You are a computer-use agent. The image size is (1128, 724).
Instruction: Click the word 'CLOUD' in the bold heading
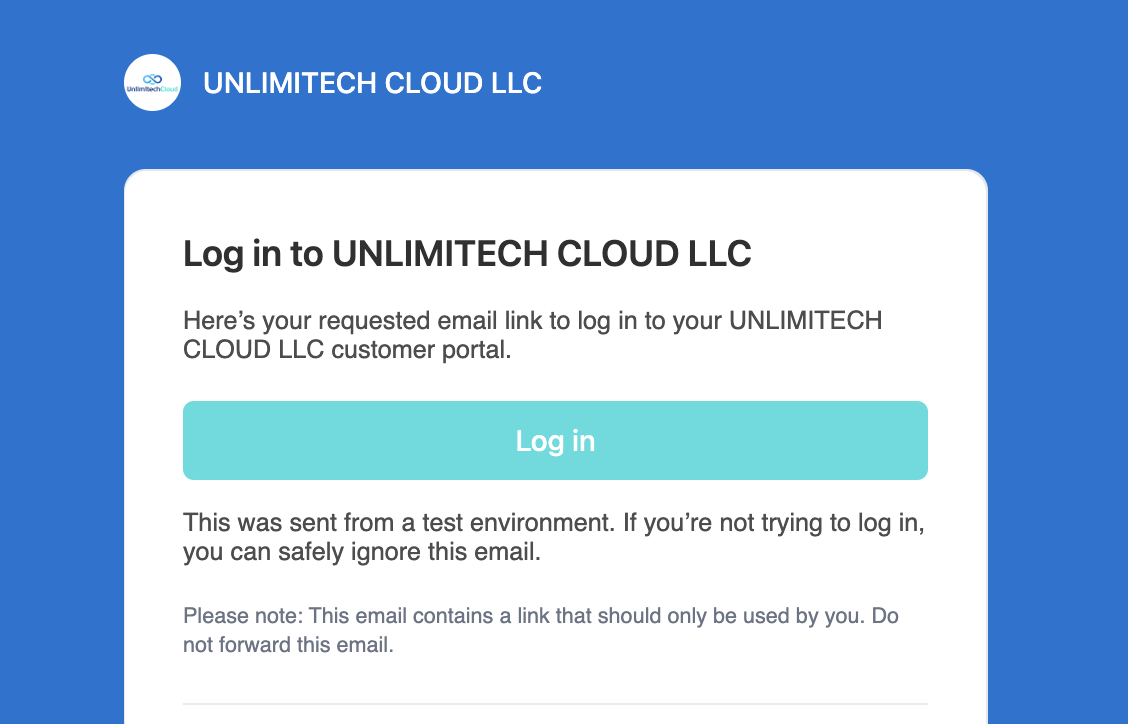click(x=618, y=253)
